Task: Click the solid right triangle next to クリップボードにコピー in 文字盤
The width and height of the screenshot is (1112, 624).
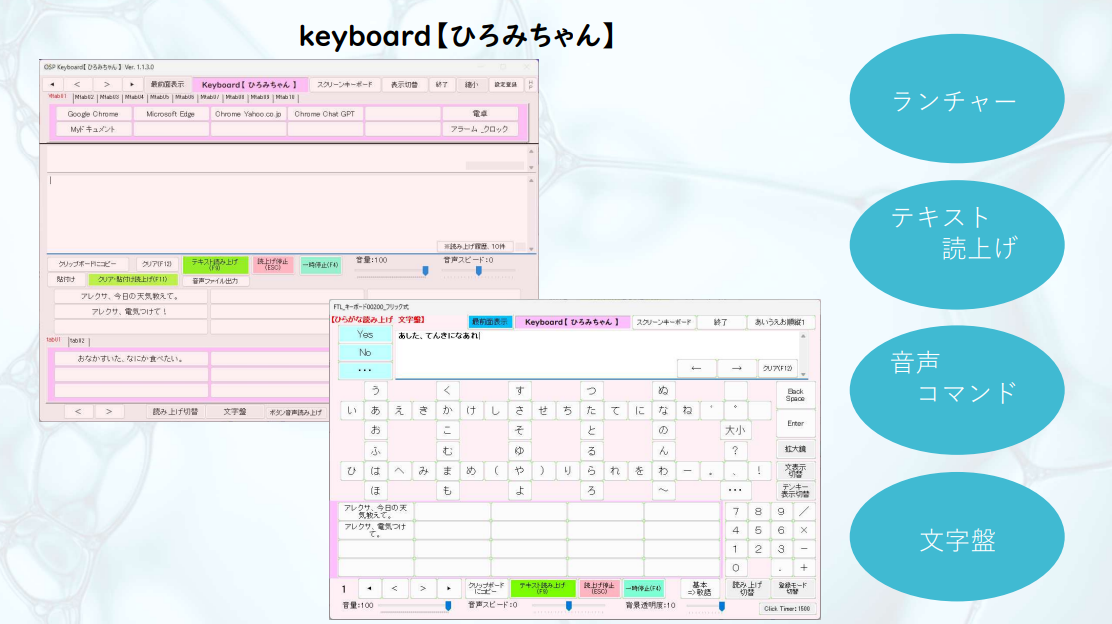Action: point(449,588)
